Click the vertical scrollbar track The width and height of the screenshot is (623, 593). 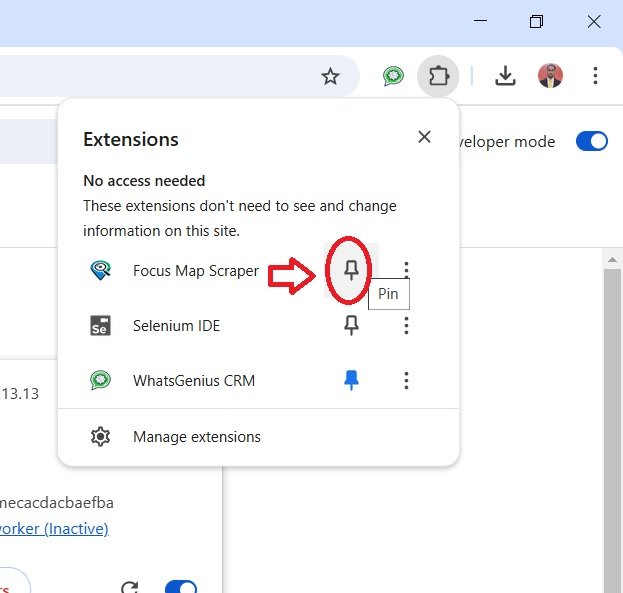point(612,431)
